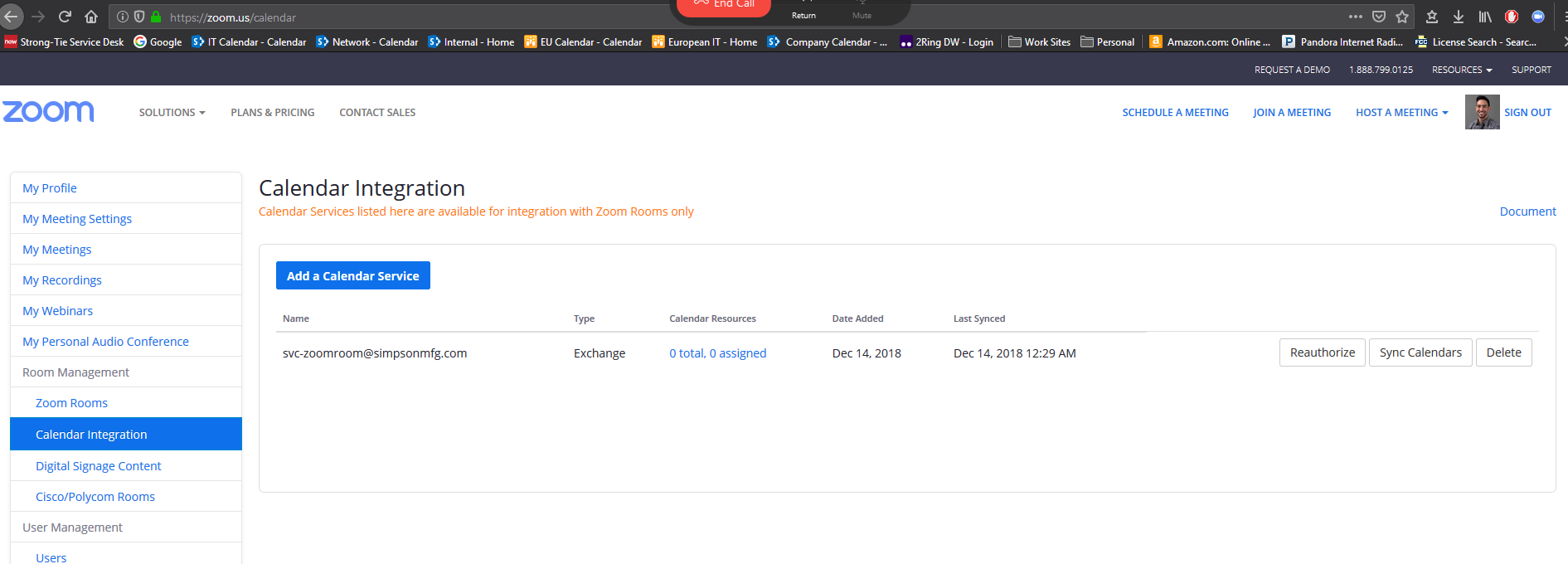
Task: Click Sync Calendars button
Action: coord(1420,352)
